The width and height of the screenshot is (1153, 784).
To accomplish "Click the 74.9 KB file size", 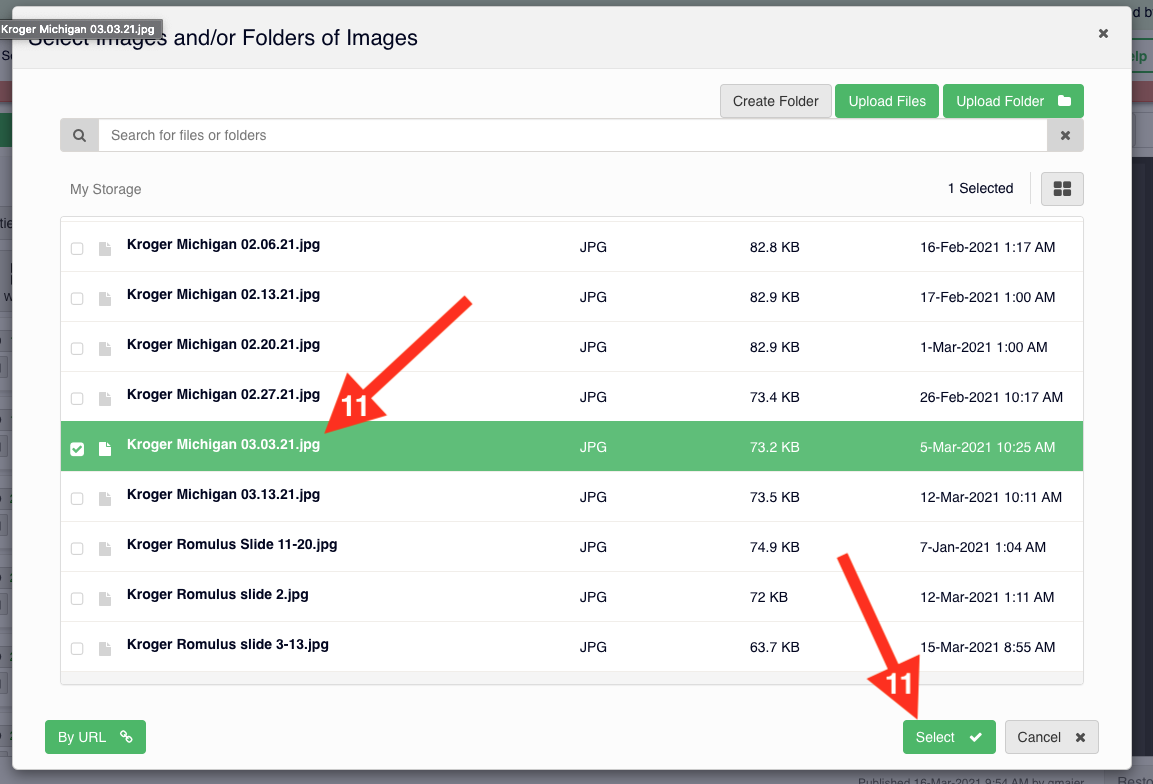I will [x=774, y=548].
